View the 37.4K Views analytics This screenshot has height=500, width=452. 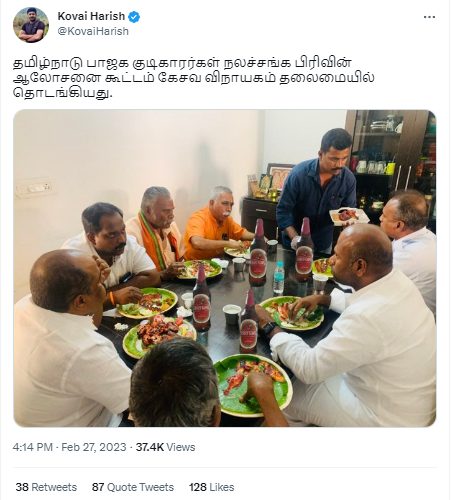point(165,447)
